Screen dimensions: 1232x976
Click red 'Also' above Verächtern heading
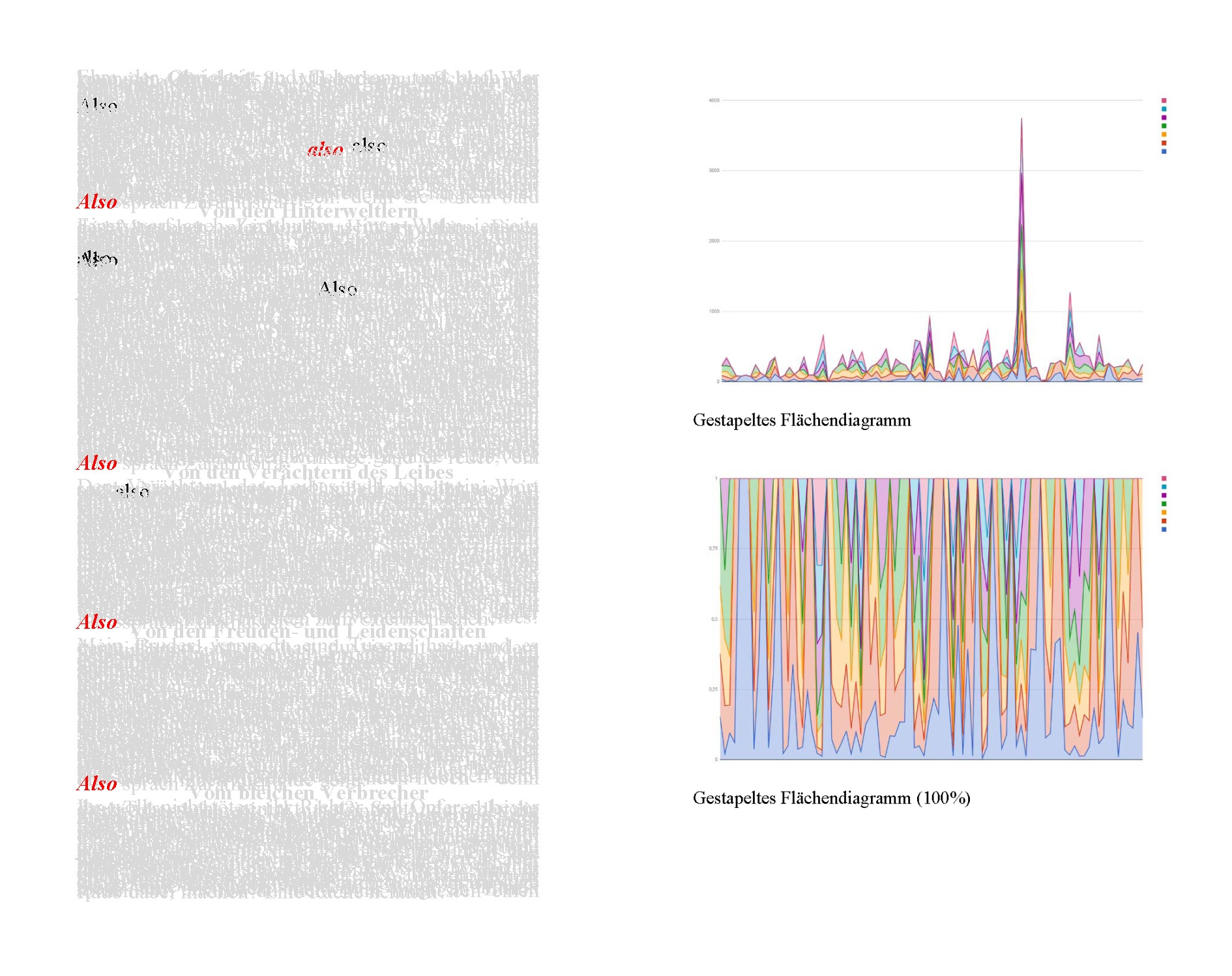[97, 463]
